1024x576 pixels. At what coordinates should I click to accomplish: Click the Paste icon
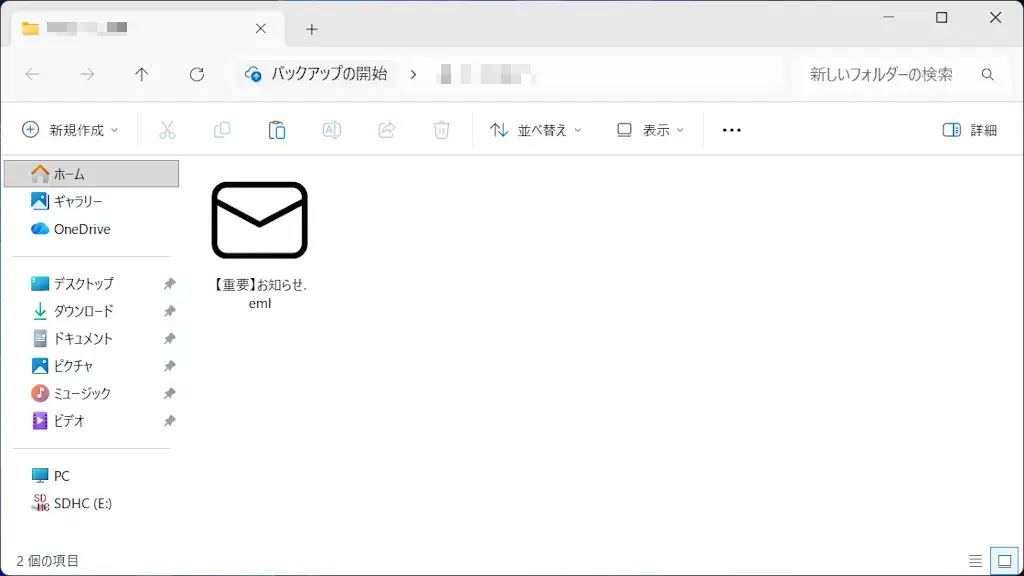[277, 129]
